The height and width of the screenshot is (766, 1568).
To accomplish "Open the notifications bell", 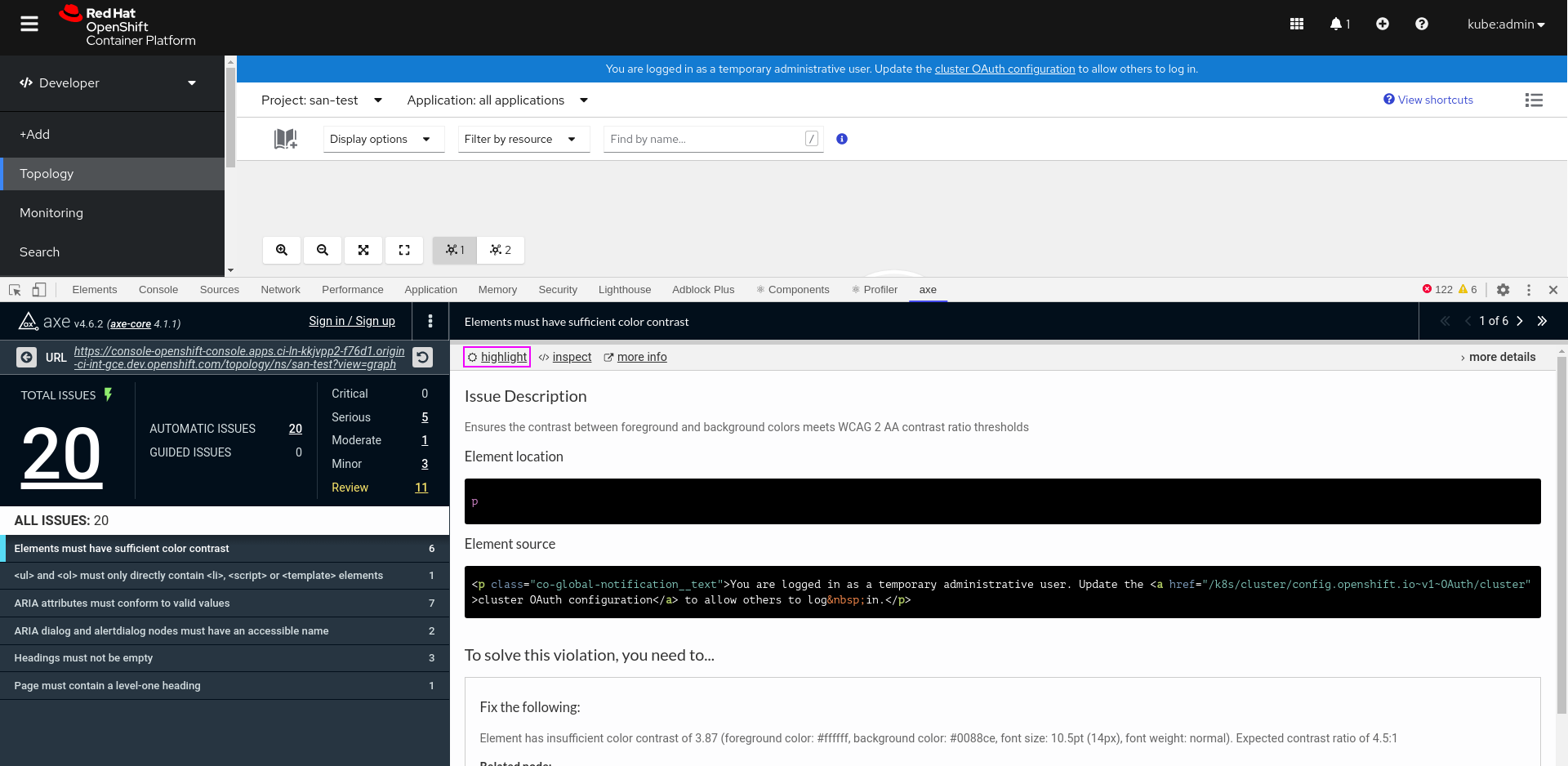I will tap(1339, 24).
